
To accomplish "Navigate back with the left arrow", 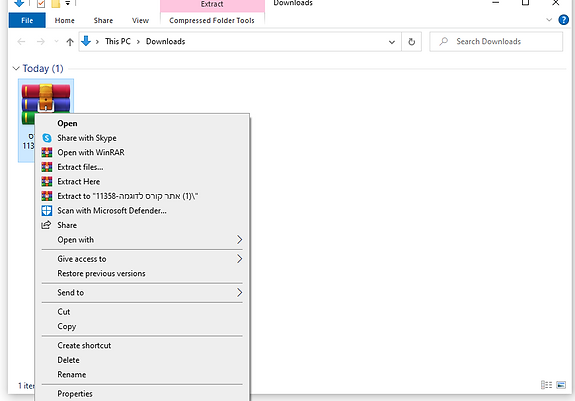I will click(21, 42).
